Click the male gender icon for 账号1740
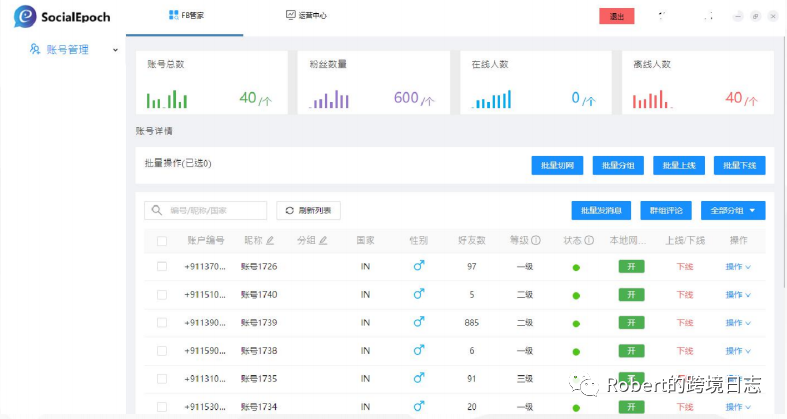The image size is (787, 419). (419, 294)
